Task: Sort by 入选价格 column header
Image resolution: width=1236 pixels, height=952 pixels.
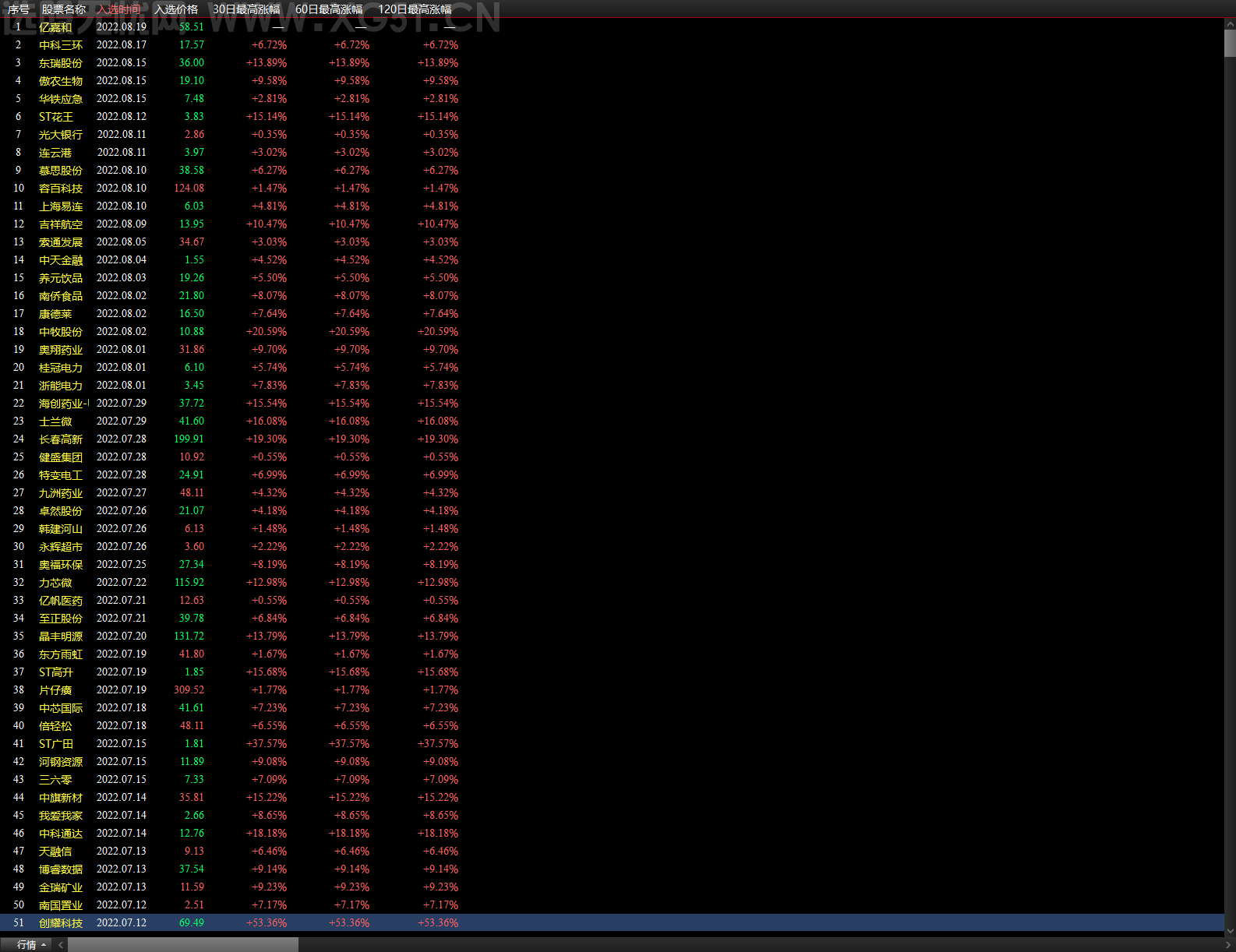Action: coord(176,9)
